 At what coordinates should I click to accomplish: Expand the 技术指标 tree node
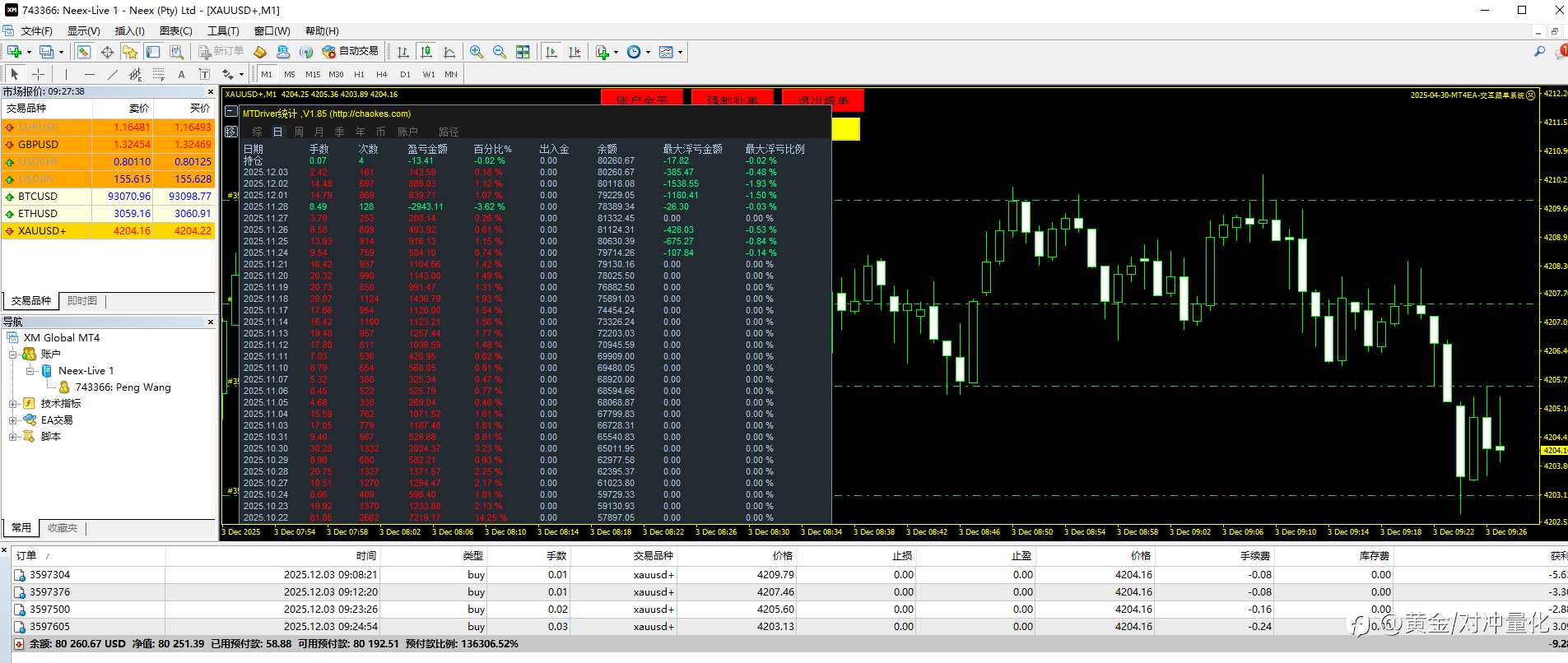13,404
